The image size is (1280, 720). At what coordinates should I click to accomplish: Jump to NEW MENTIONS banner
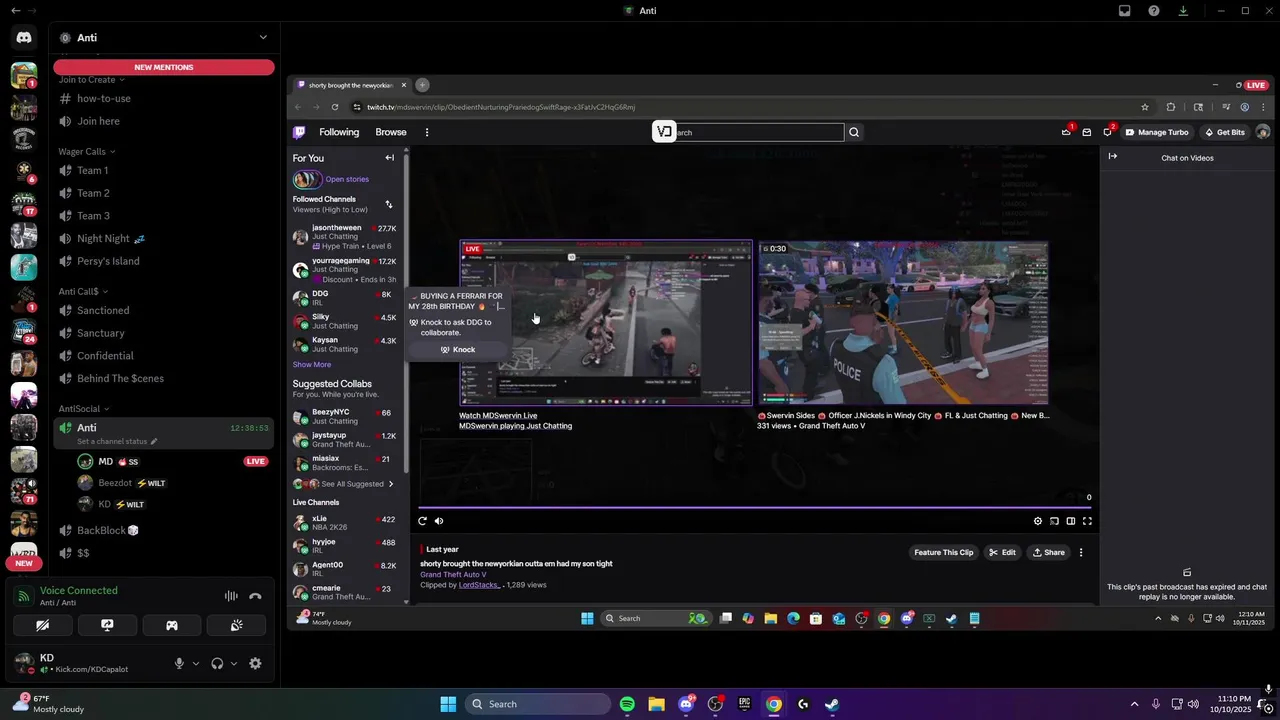[164, 67]
